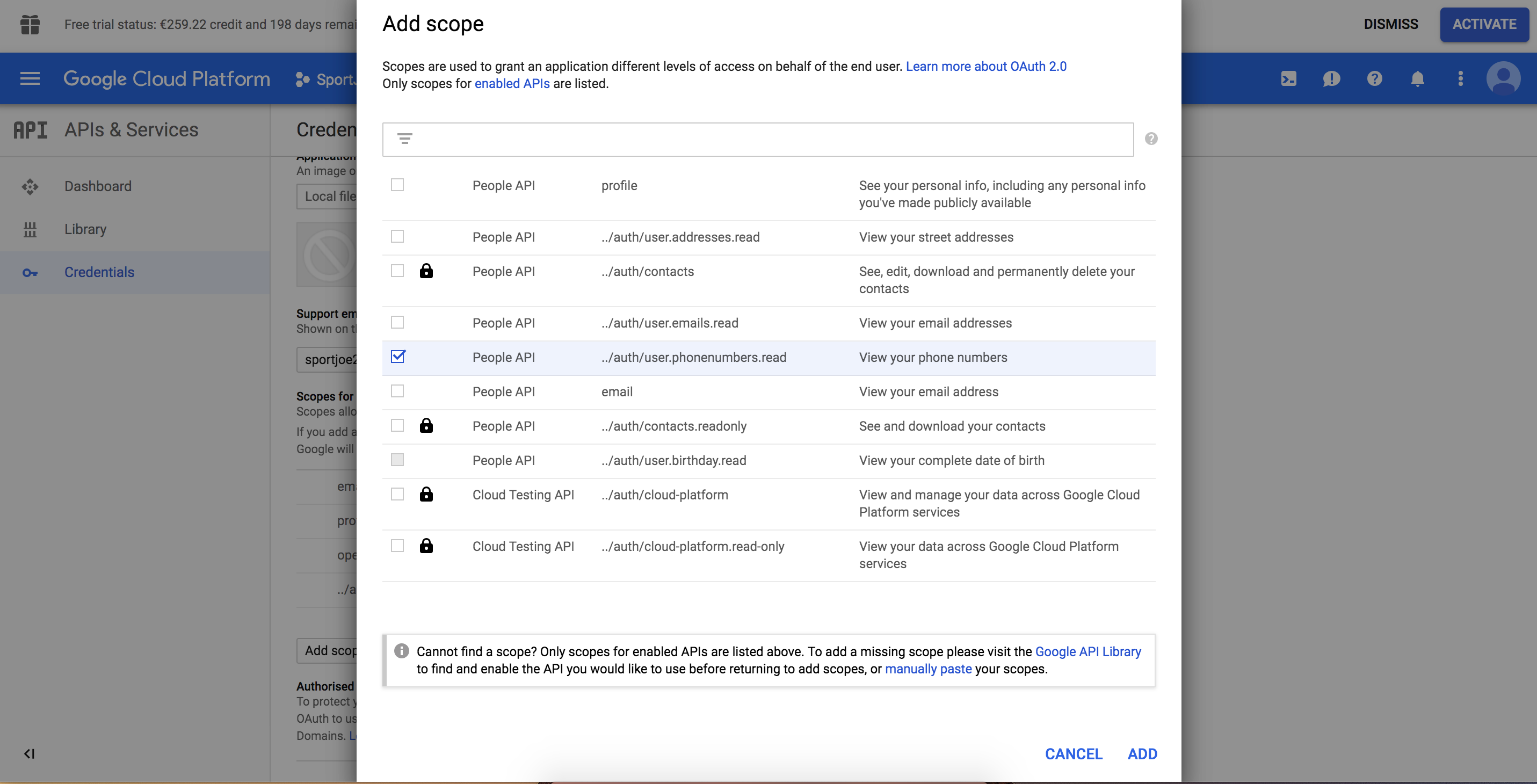Image resolution: width=1537 pixels, height=784 pixels.
Task: Click the ../auth/user.birthday.read scope text
Action: click(x=673, y=461)
